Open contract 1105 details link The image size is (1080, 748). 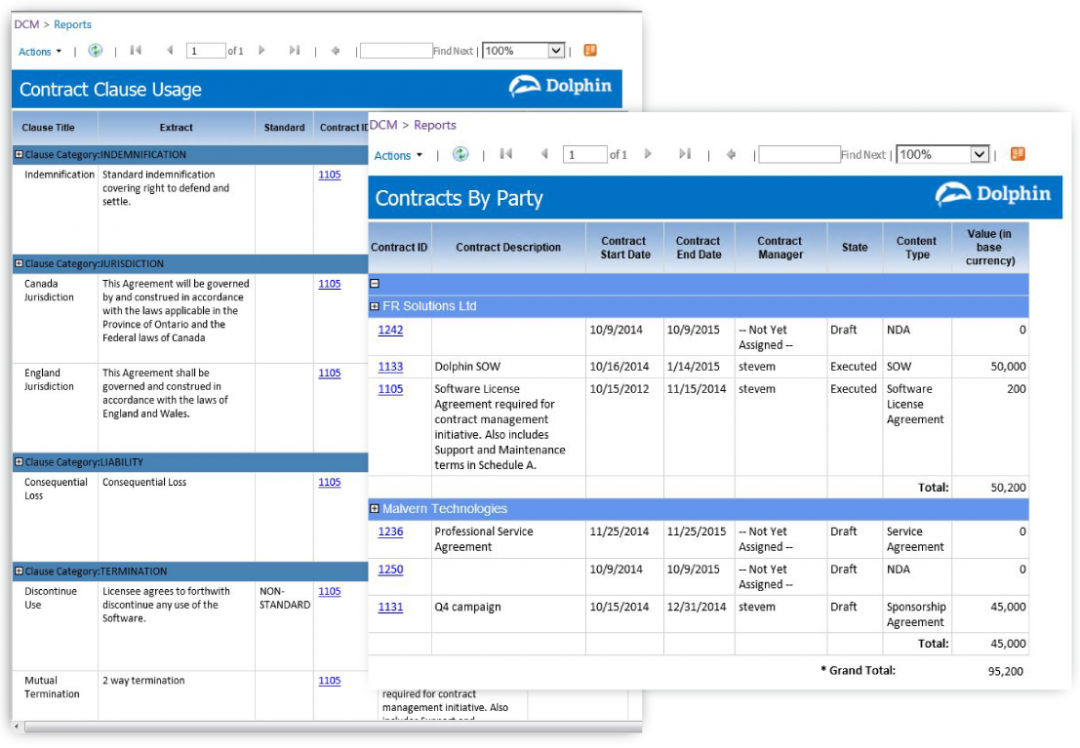[x=329, y=174]
